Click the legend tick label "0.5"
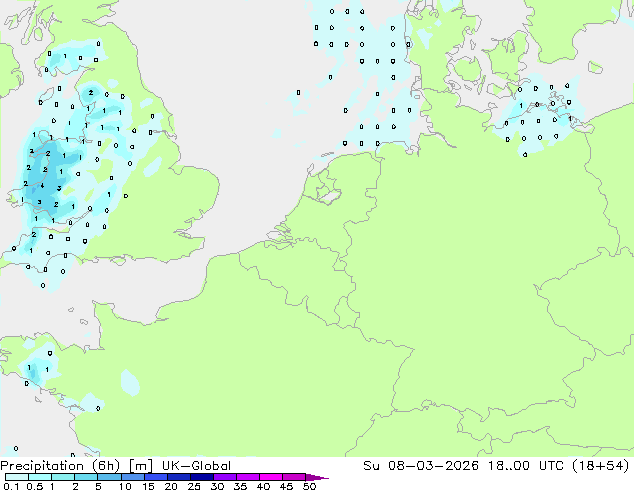This screenshot has height=490, width=634. [35, 486]
